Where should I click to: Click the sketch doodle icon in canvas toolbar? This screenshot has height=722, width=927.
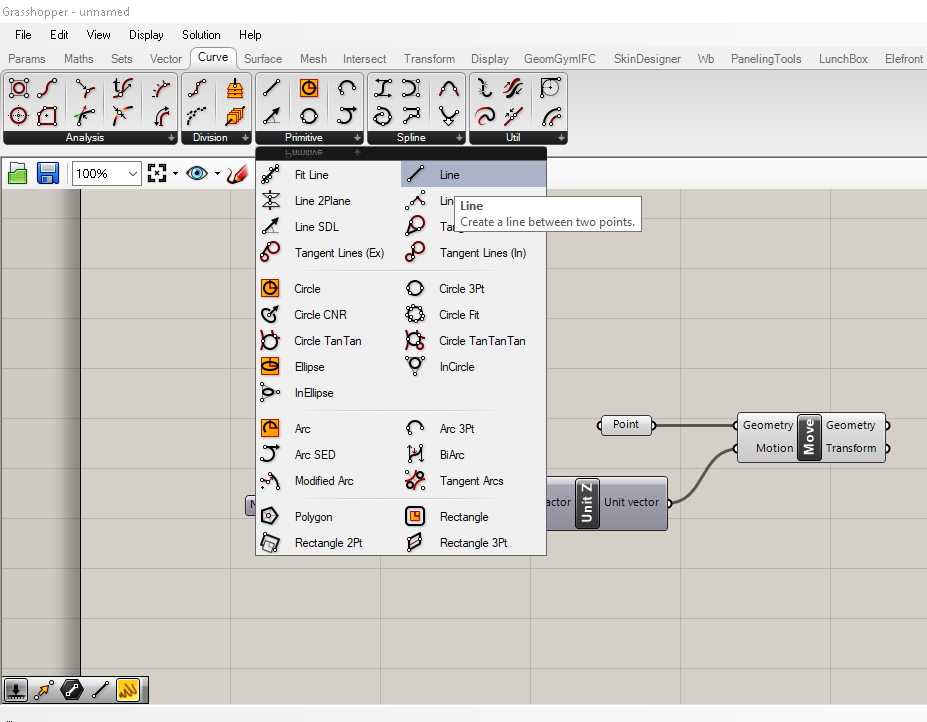click(x=237, y=174)
